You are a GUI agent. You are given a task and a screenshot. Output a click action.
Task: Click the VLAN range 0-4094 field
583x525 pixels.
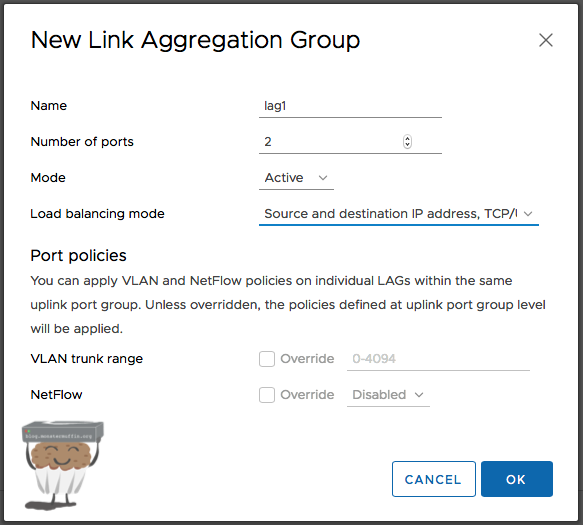(x=438, y=359)
